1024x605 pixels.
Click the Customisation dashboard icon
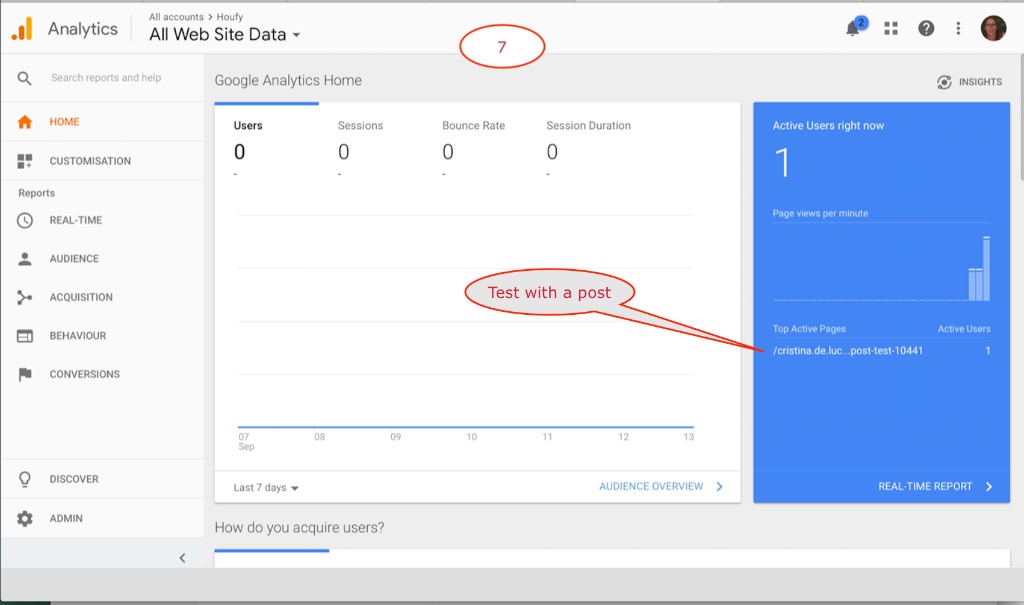(x=25, y=161)
